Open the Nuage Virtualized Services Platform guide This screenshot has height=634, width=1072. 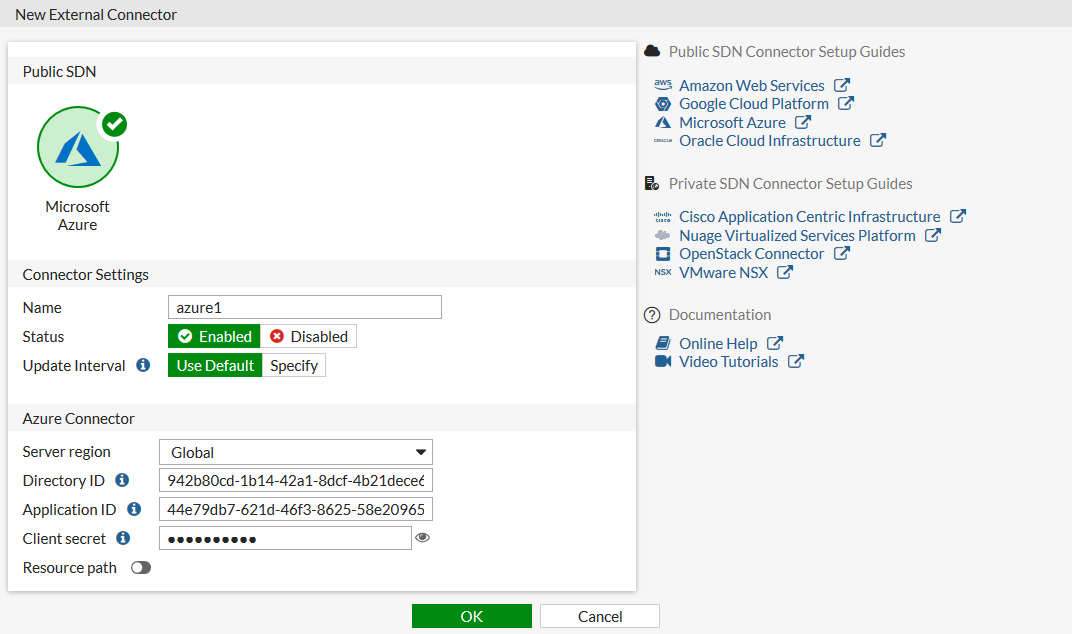click(798, 235)
